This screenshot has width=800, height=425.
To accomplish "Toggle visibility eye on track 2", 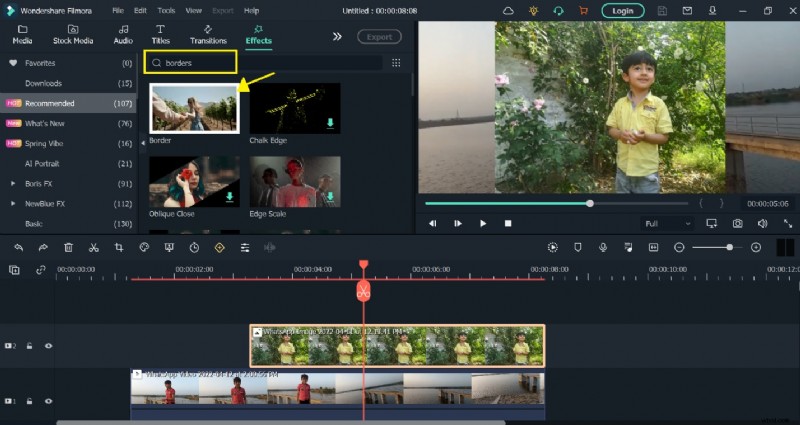I will click(48, 346).
